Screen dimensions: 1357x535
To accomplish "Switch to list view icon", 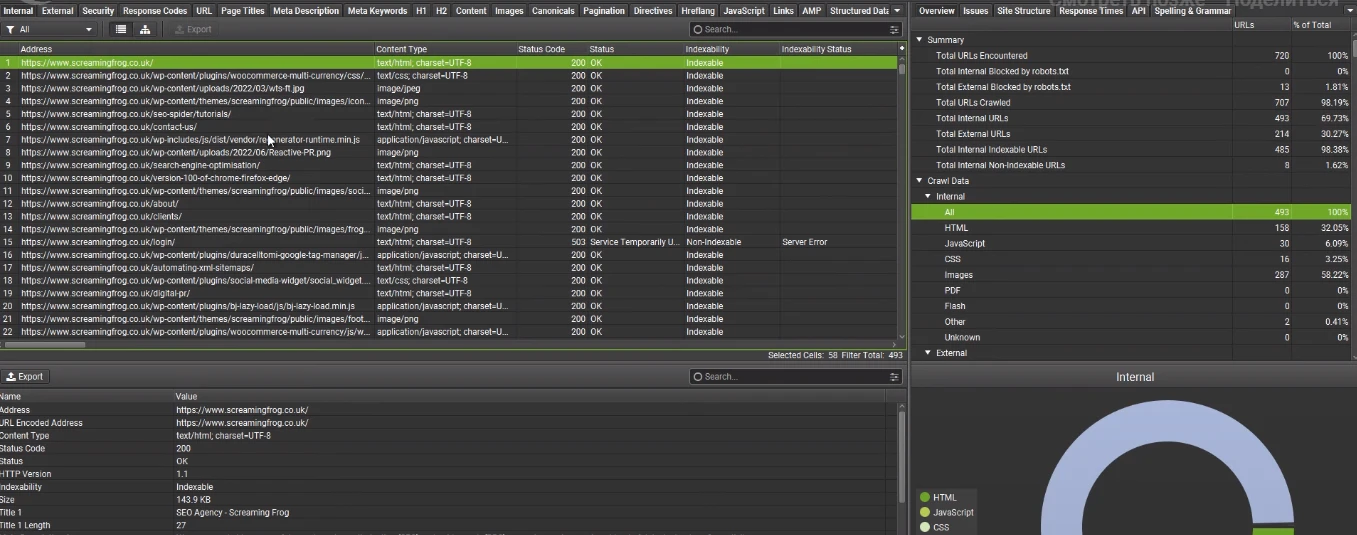I will click(121, 30).
